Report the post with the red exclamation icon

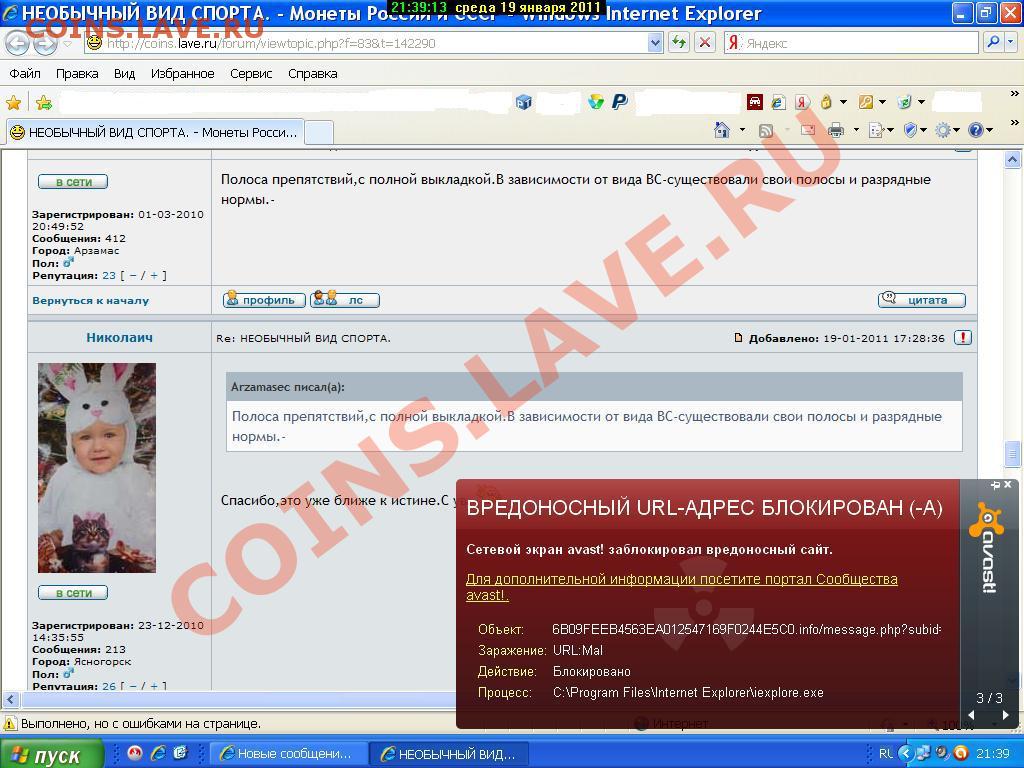[x=963, y=338]
